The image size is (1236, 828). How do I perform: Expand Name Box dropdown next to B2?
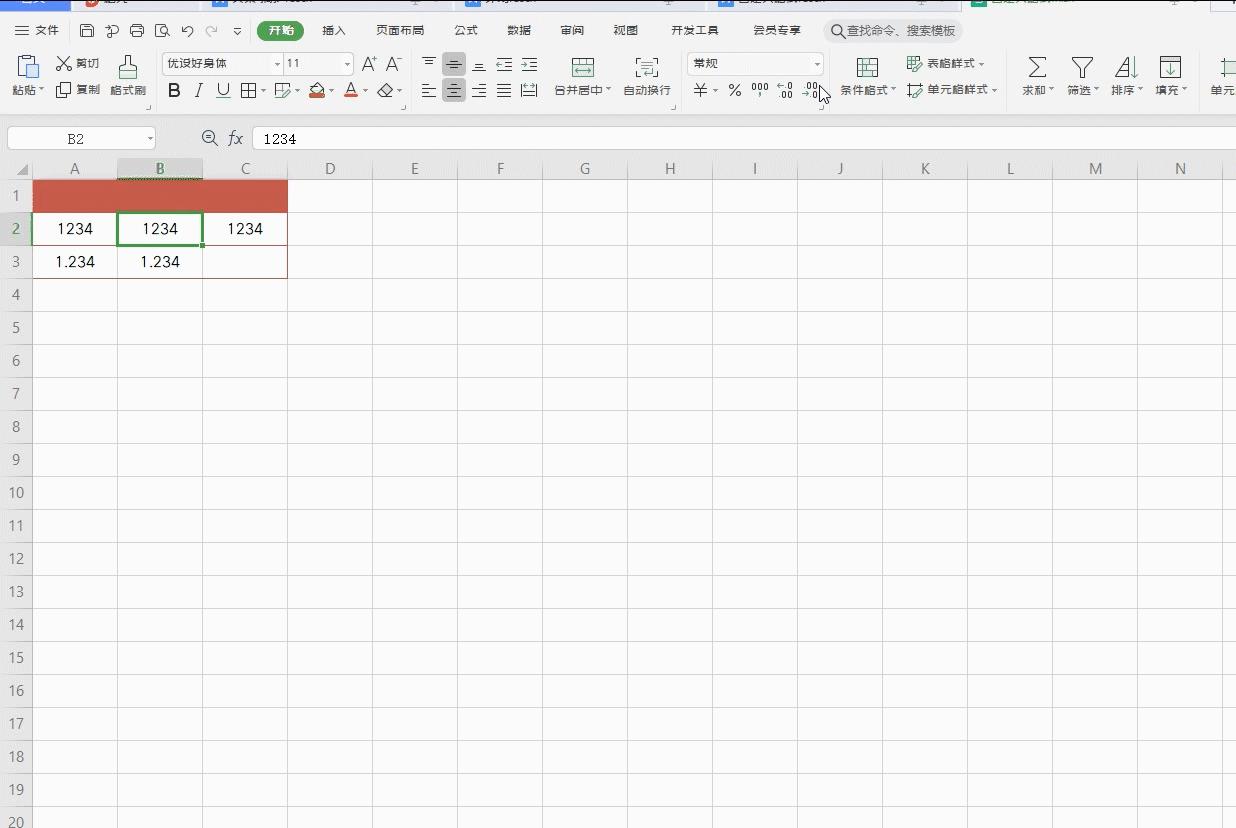[150, 139]
